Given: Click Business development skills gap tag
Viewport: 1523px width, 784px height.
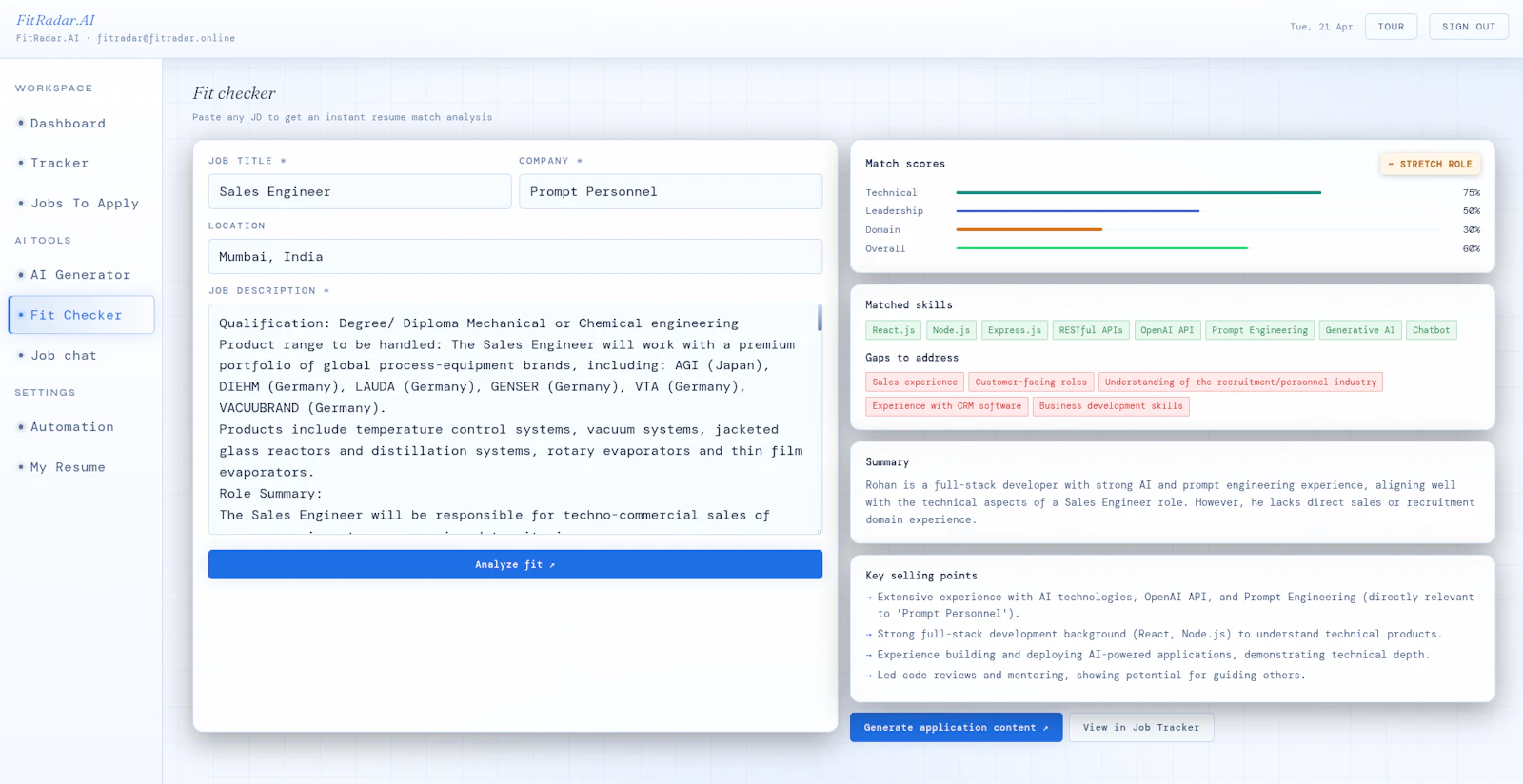Looking at the screenshot, I should pyautogui.click(x=1111, y=406).
